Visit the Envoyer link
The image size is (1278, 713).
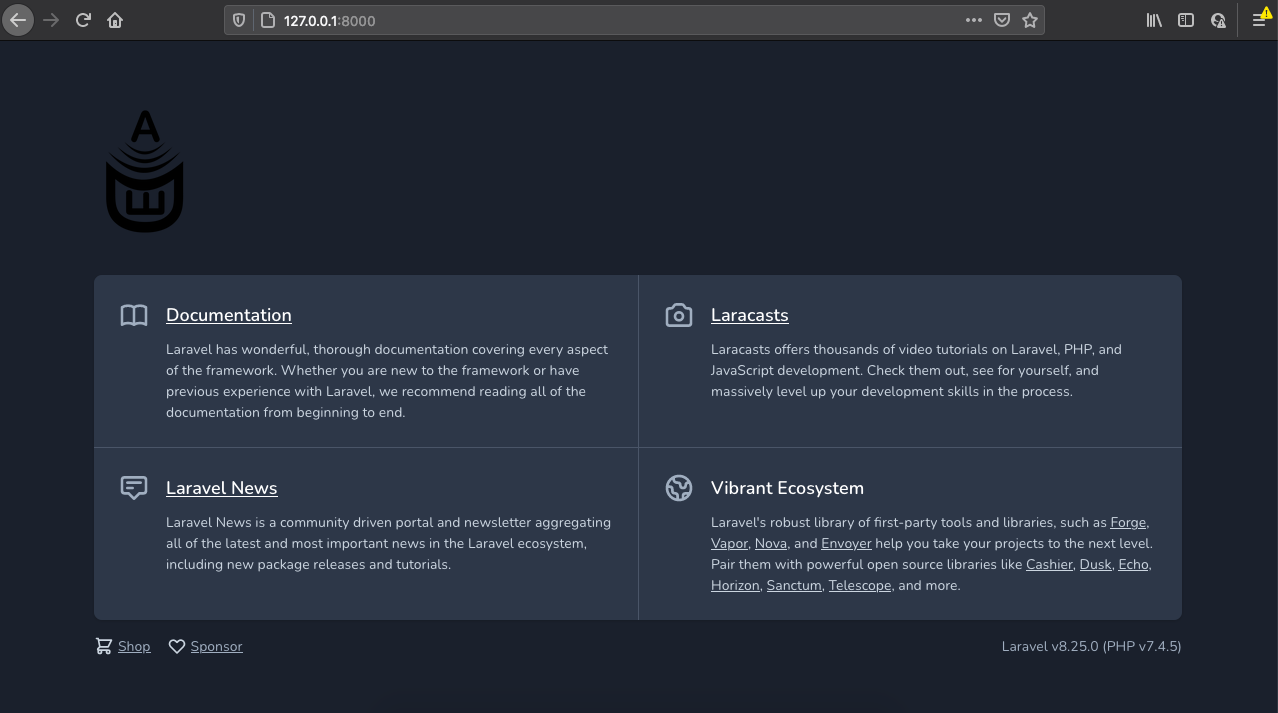click(846, 543)
